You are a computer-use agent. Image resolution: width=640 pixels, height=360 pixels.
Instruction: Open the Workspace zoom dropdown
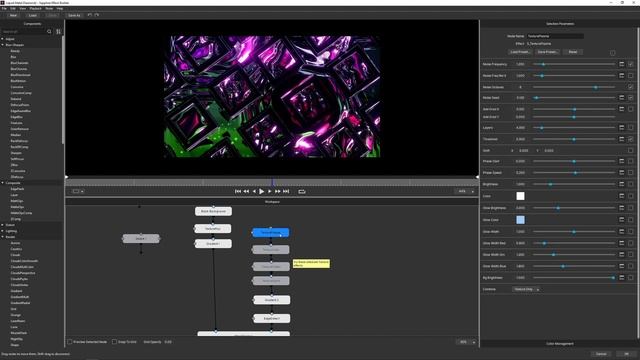point(466,342)
